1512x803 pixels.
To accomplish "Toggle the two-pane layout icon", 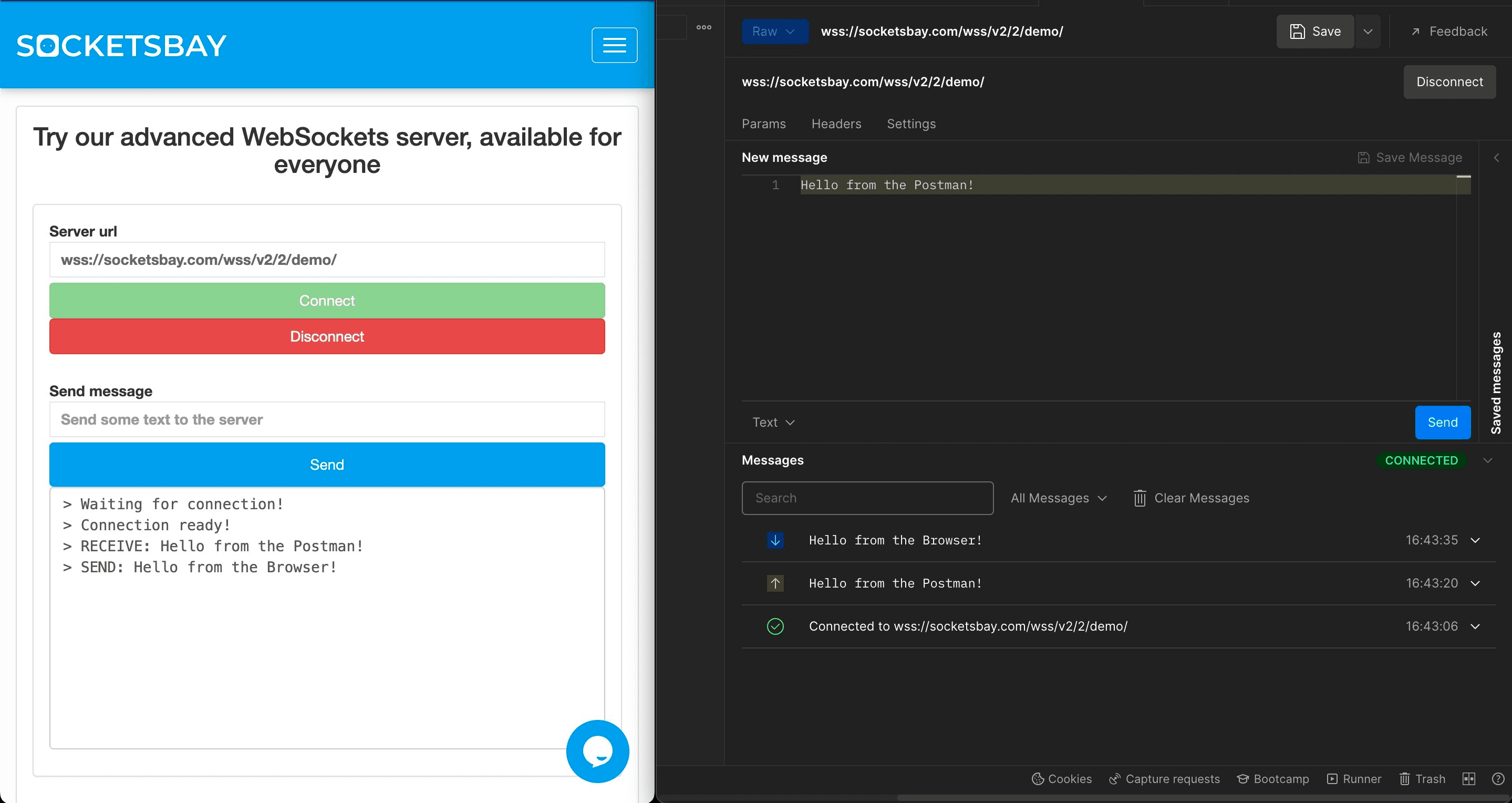I will point(1468,778).
